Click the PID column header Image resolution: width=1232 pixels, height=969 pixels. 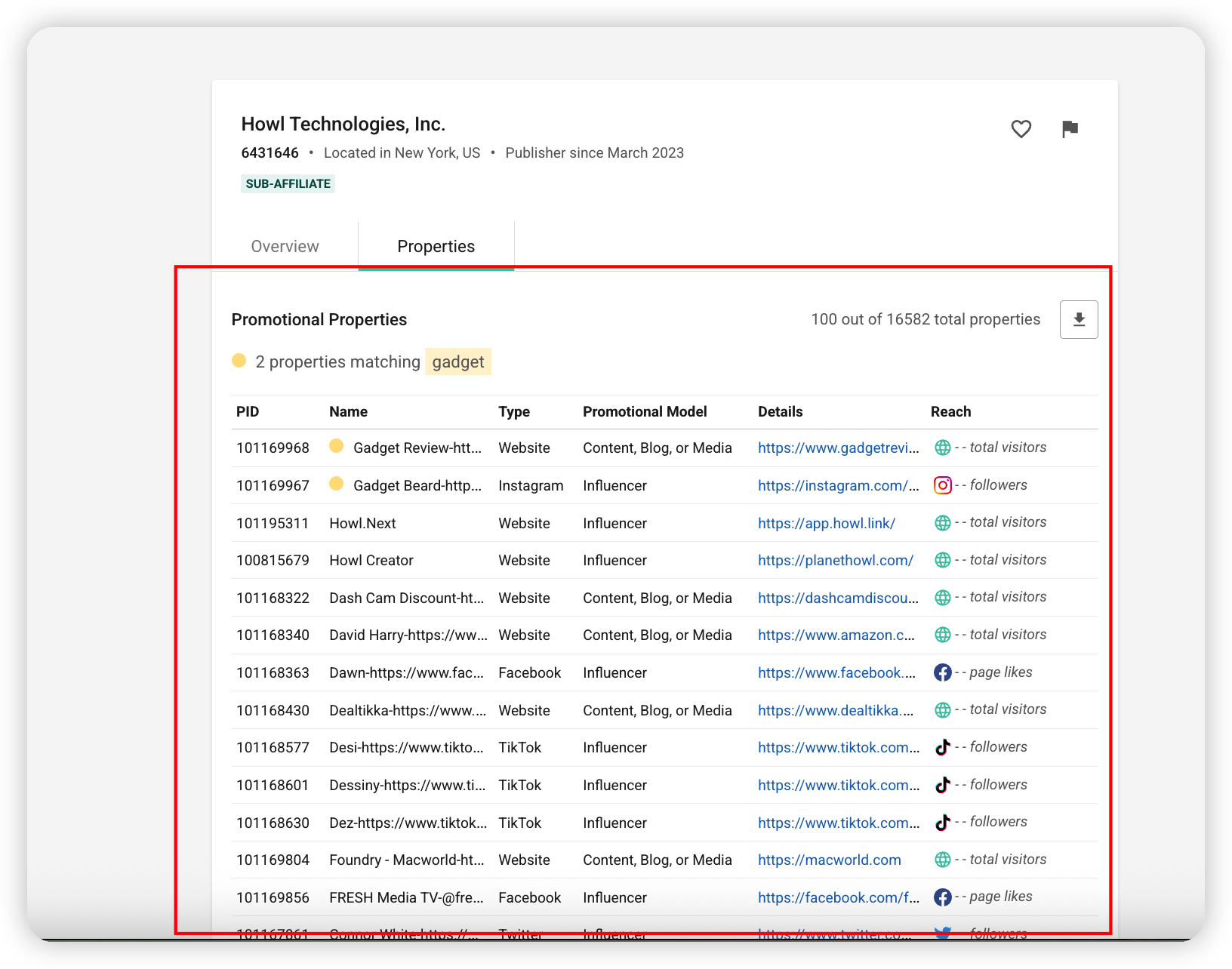[248, 412]
